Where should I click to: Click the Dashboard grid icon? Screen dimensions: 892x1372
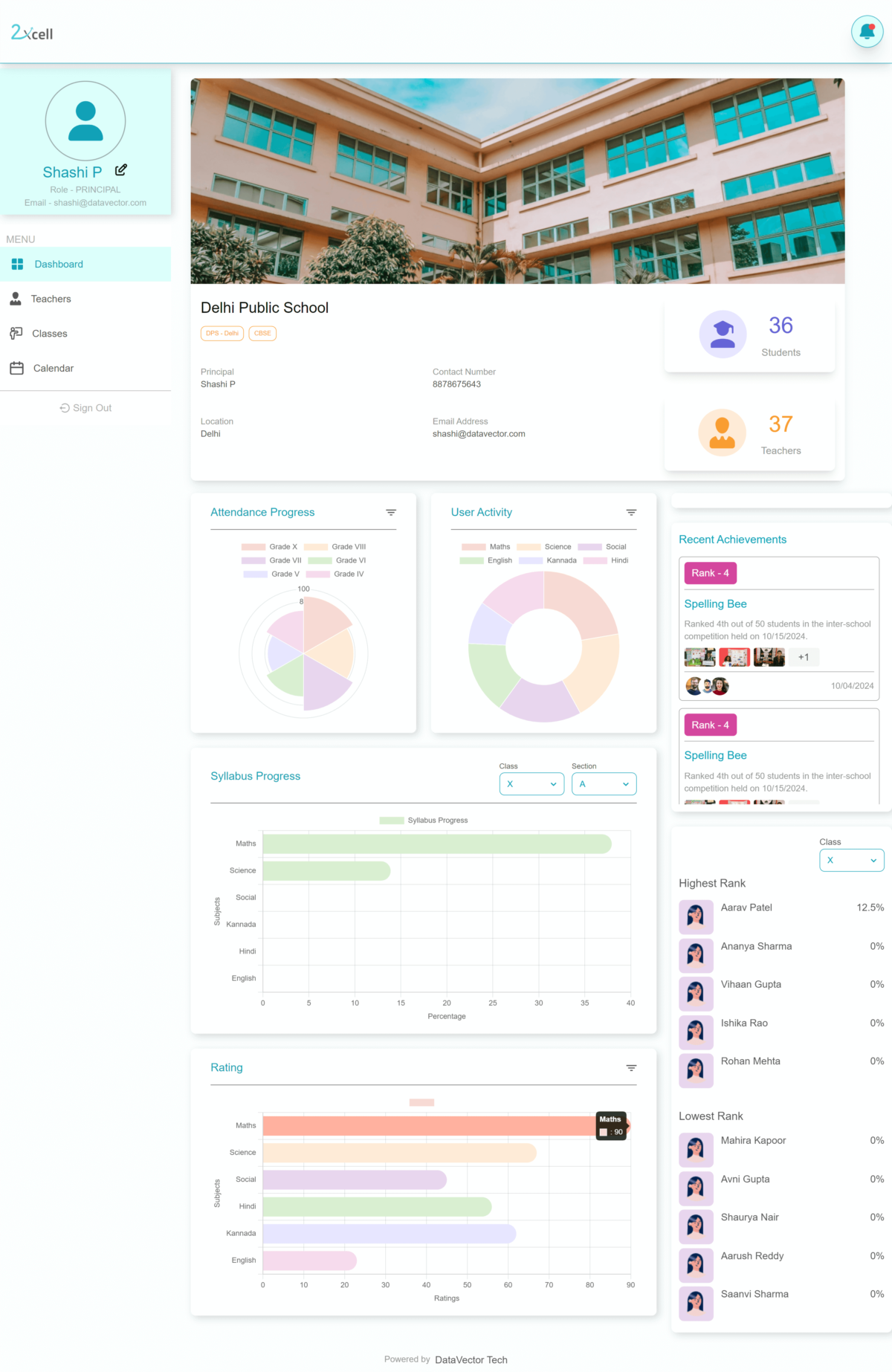pyautogui.click(x=17, y=264)
